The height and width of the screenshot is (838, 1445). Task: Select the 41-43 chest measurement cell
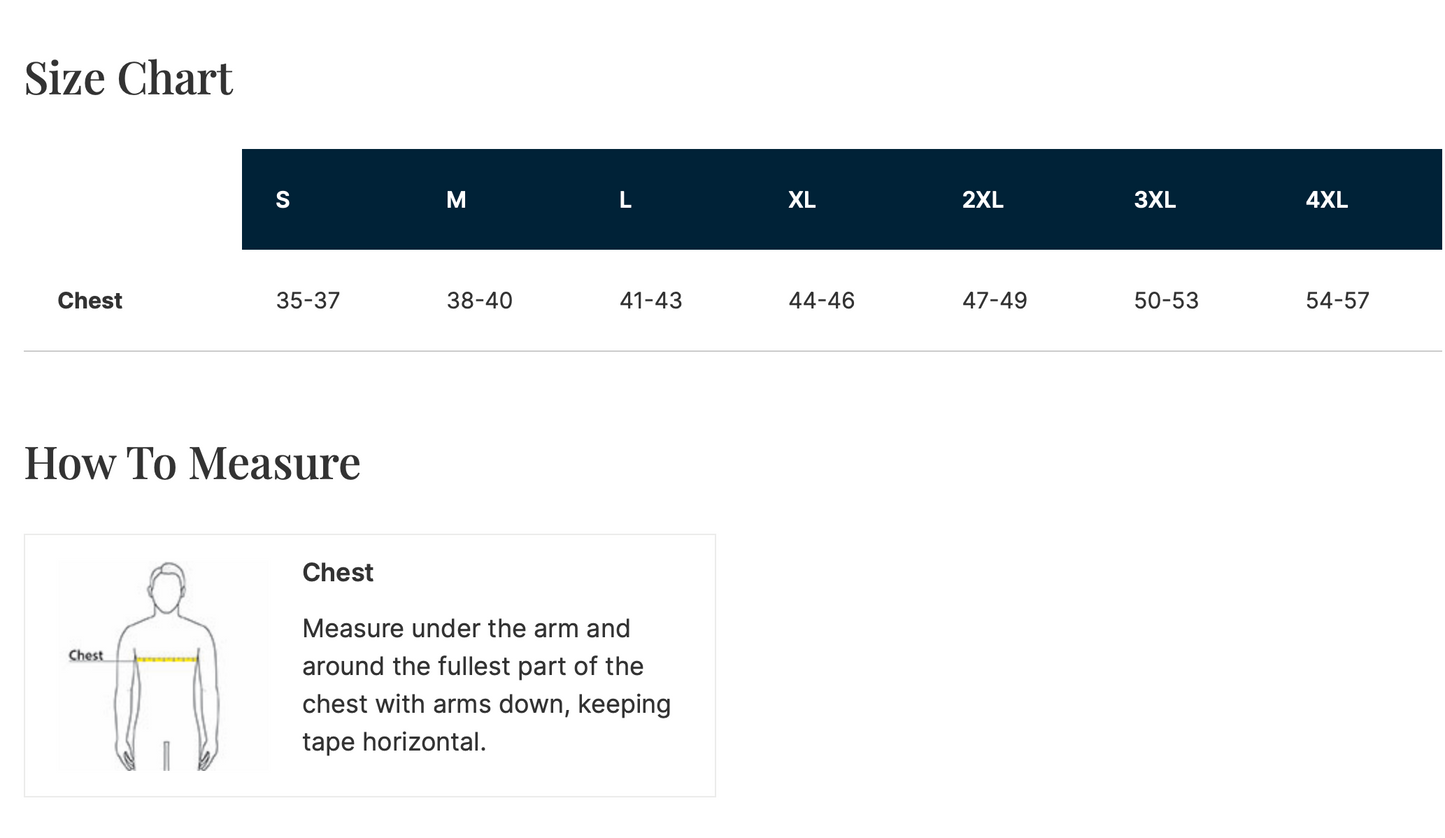[651, 301]
